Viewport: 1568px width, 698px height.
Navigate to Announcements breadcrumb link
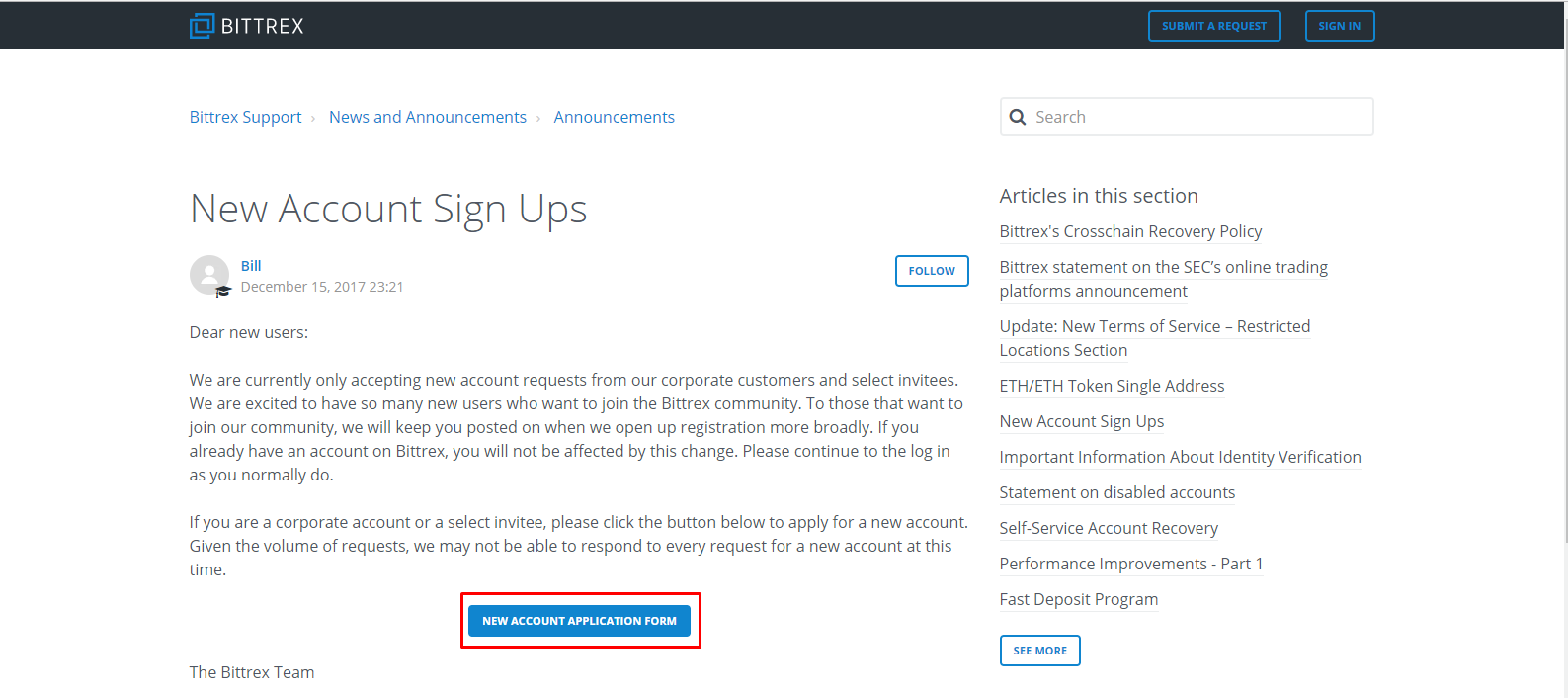click(614, 117)
